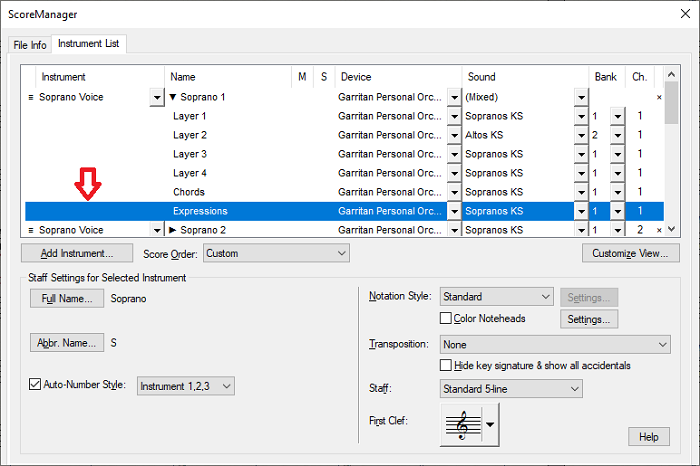Click the scroll down arrow of instrument list
The width and height of the screenshot is (700, 466).
point(672,230)
